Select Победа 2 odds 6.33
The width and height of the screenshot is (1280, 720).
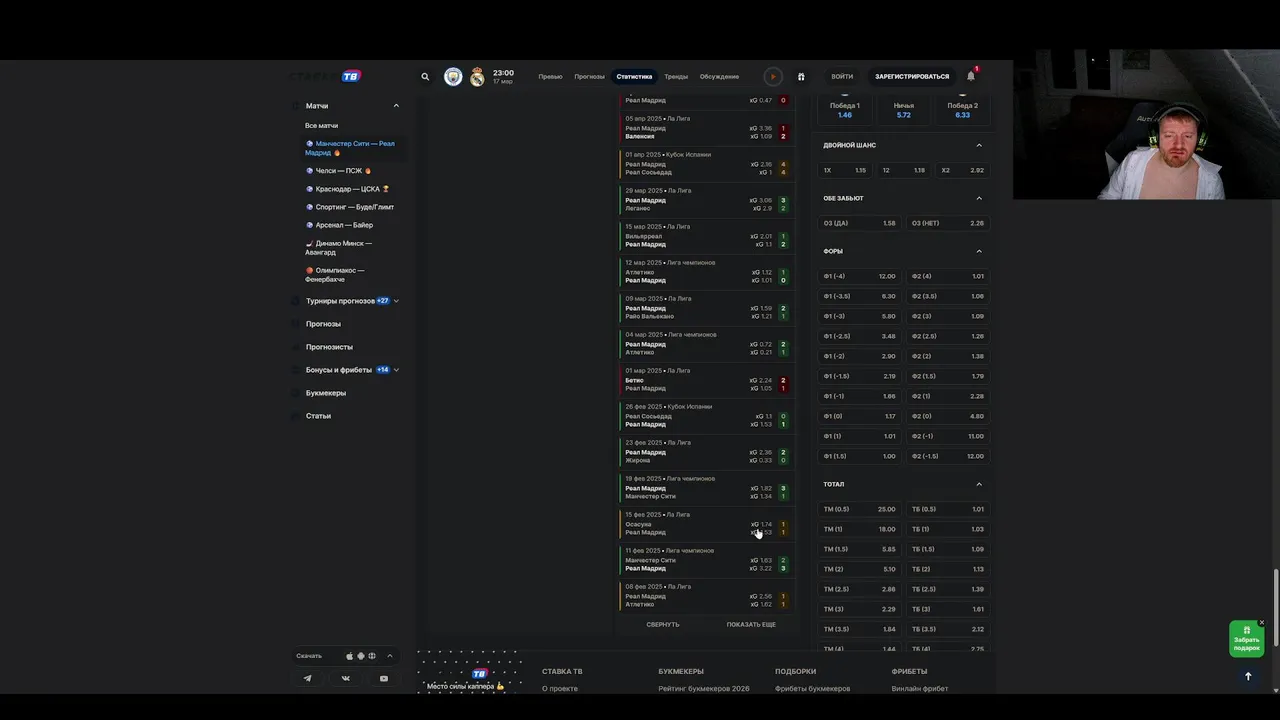[x=963, y=110]
